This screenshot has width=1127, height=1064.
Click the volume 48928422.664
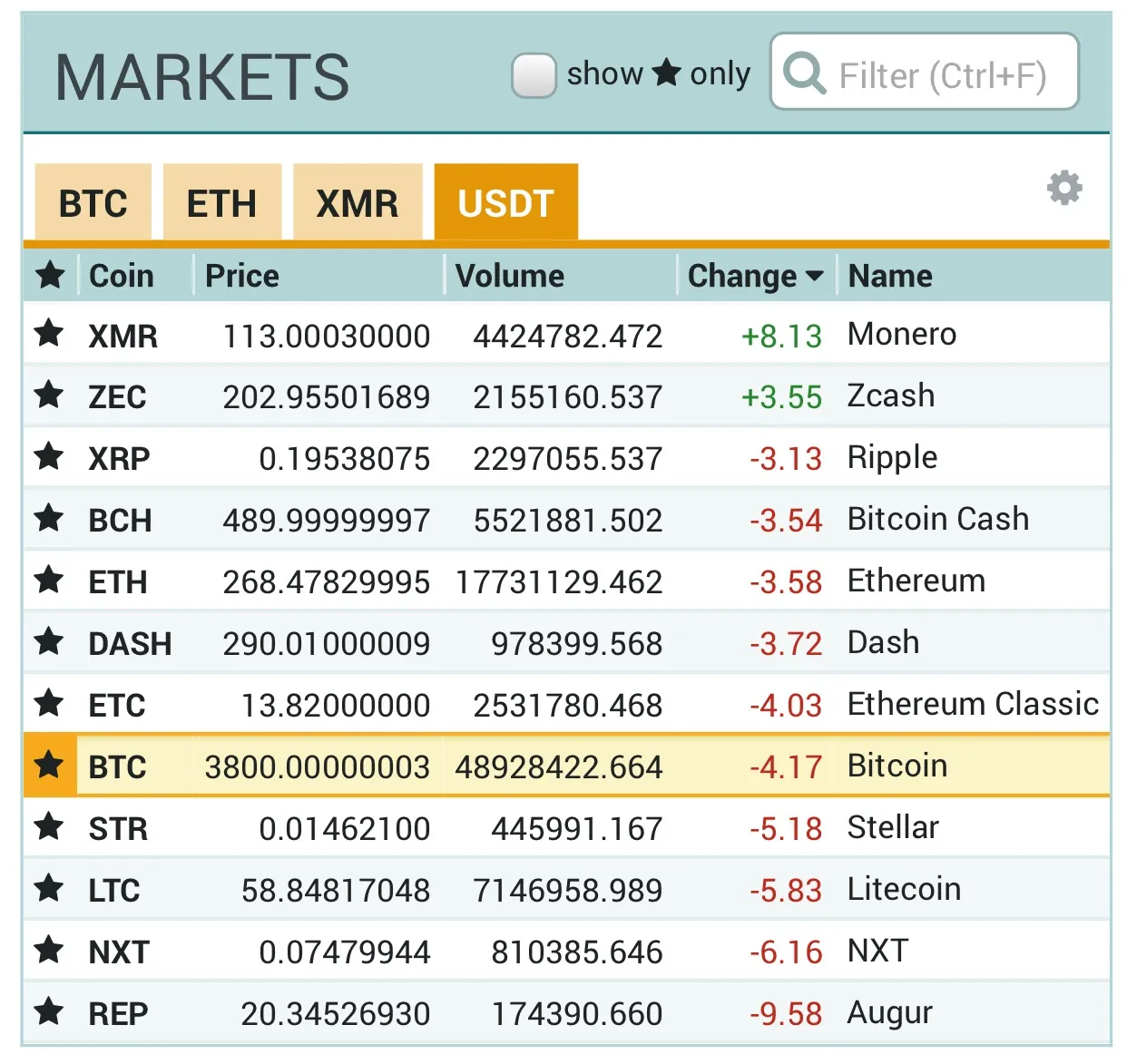559,767
